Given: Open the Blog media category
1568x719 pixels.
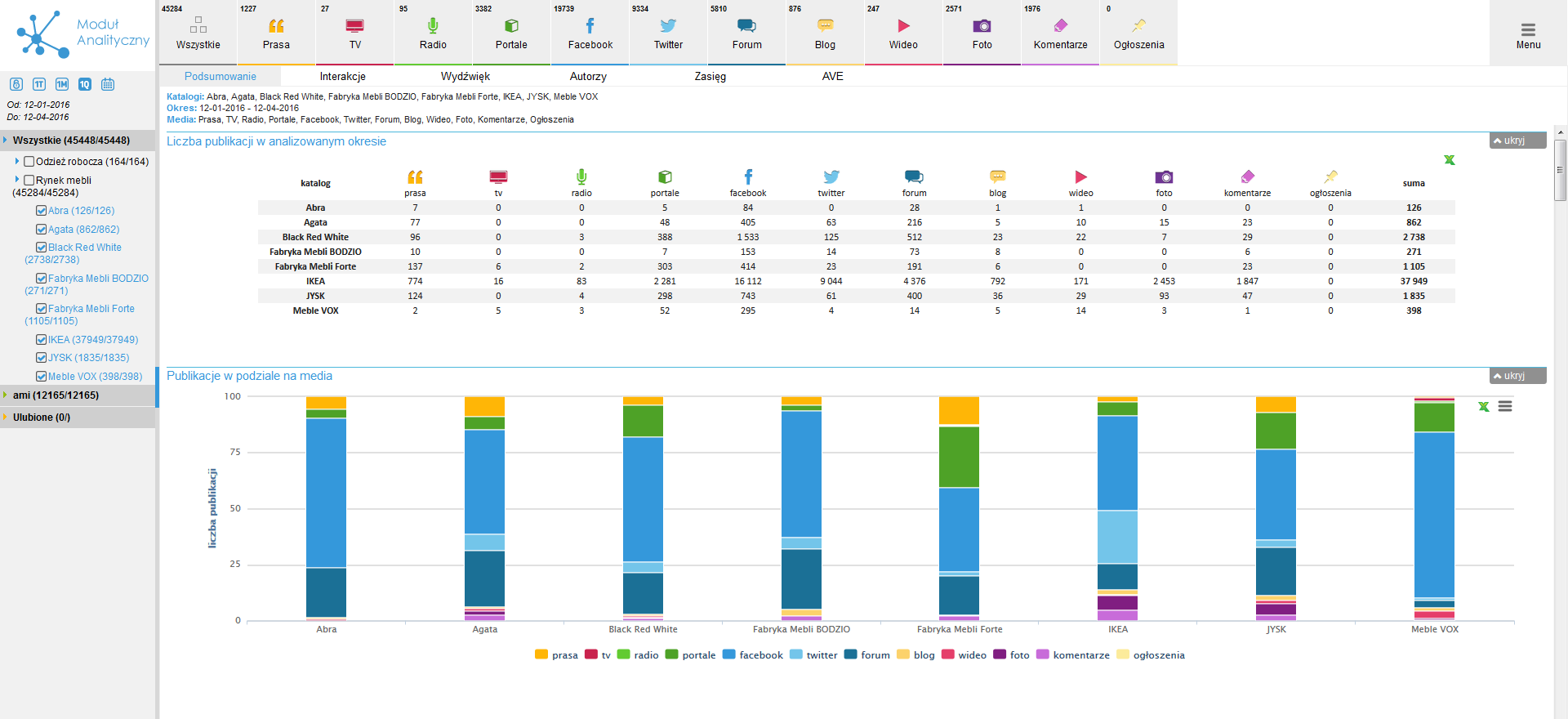Looking at the screenshot, I should click(x=825, y=33).
